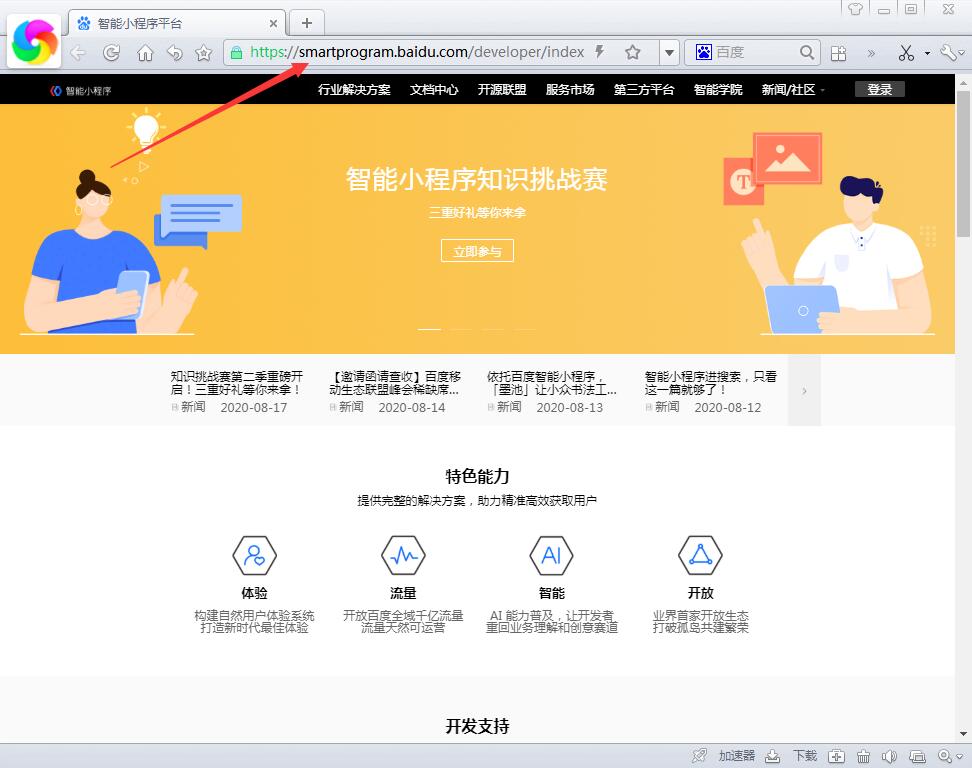
Task: Click the 360 browser logo avatar
Action: pyautogui.click(x=35, y=41)
